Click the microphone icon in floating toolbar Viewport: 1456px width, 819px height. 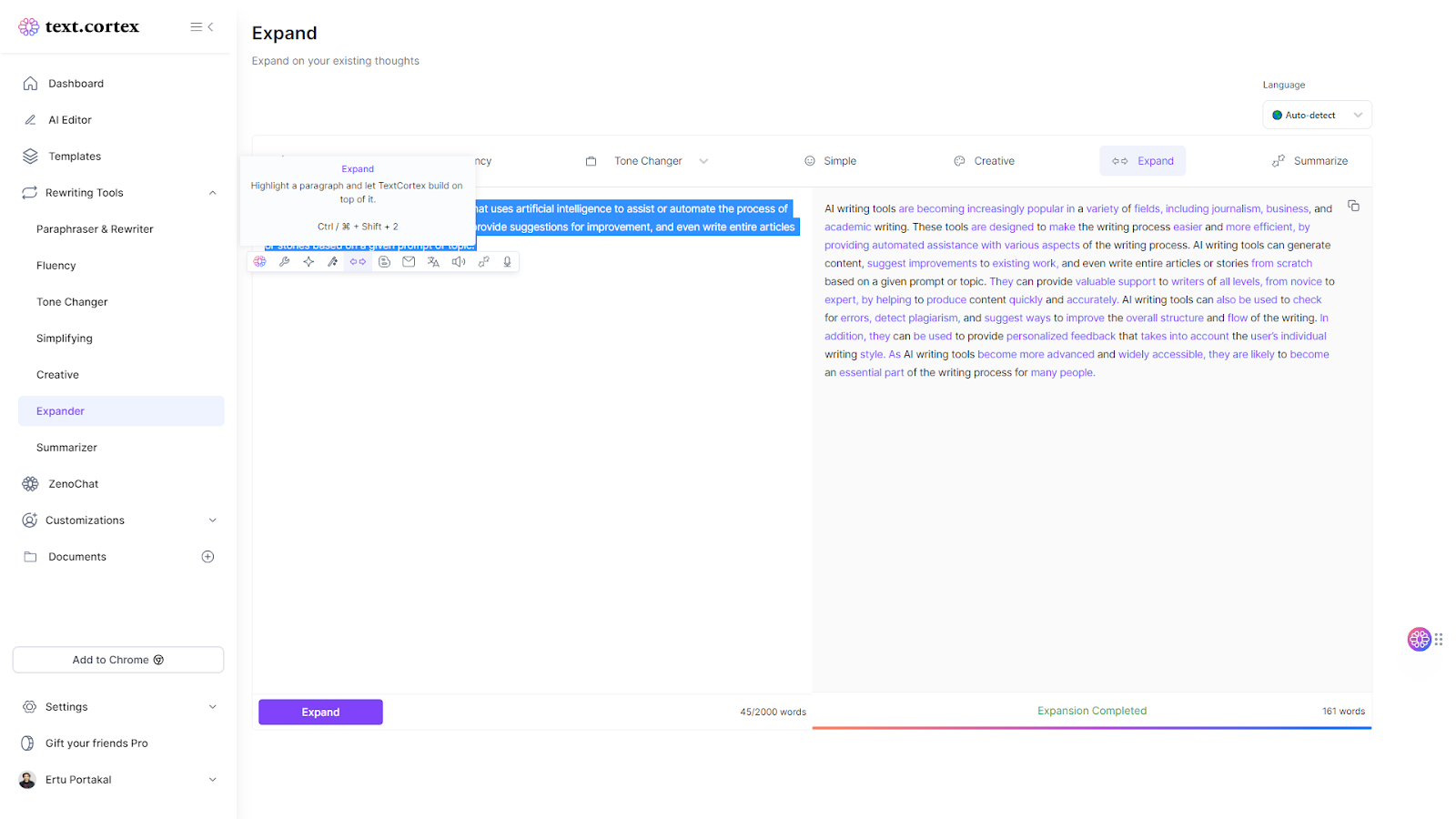507,262
